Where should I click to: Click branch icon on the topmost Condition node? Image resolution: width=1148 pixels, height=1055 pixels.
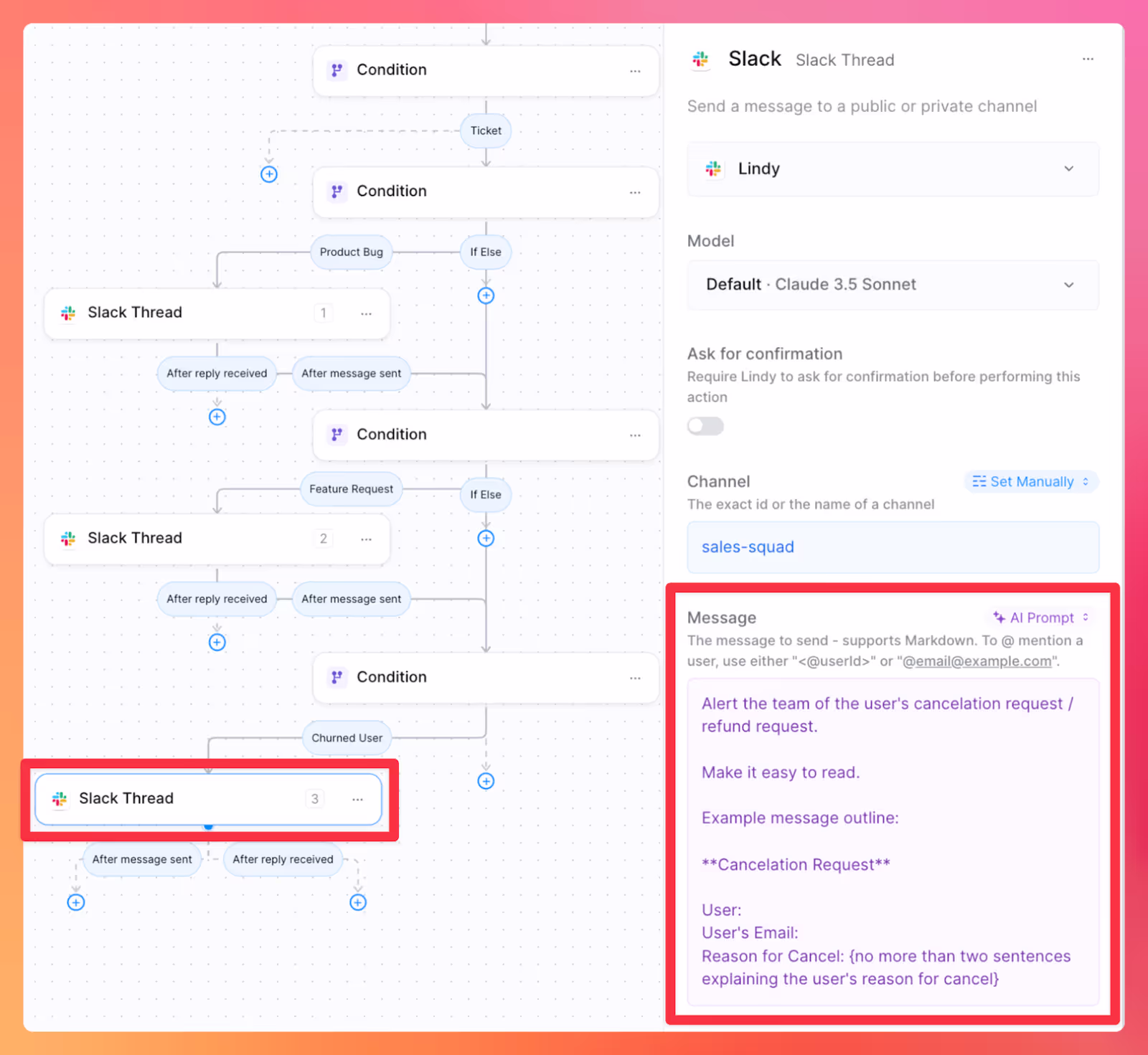tap(337, 70)
